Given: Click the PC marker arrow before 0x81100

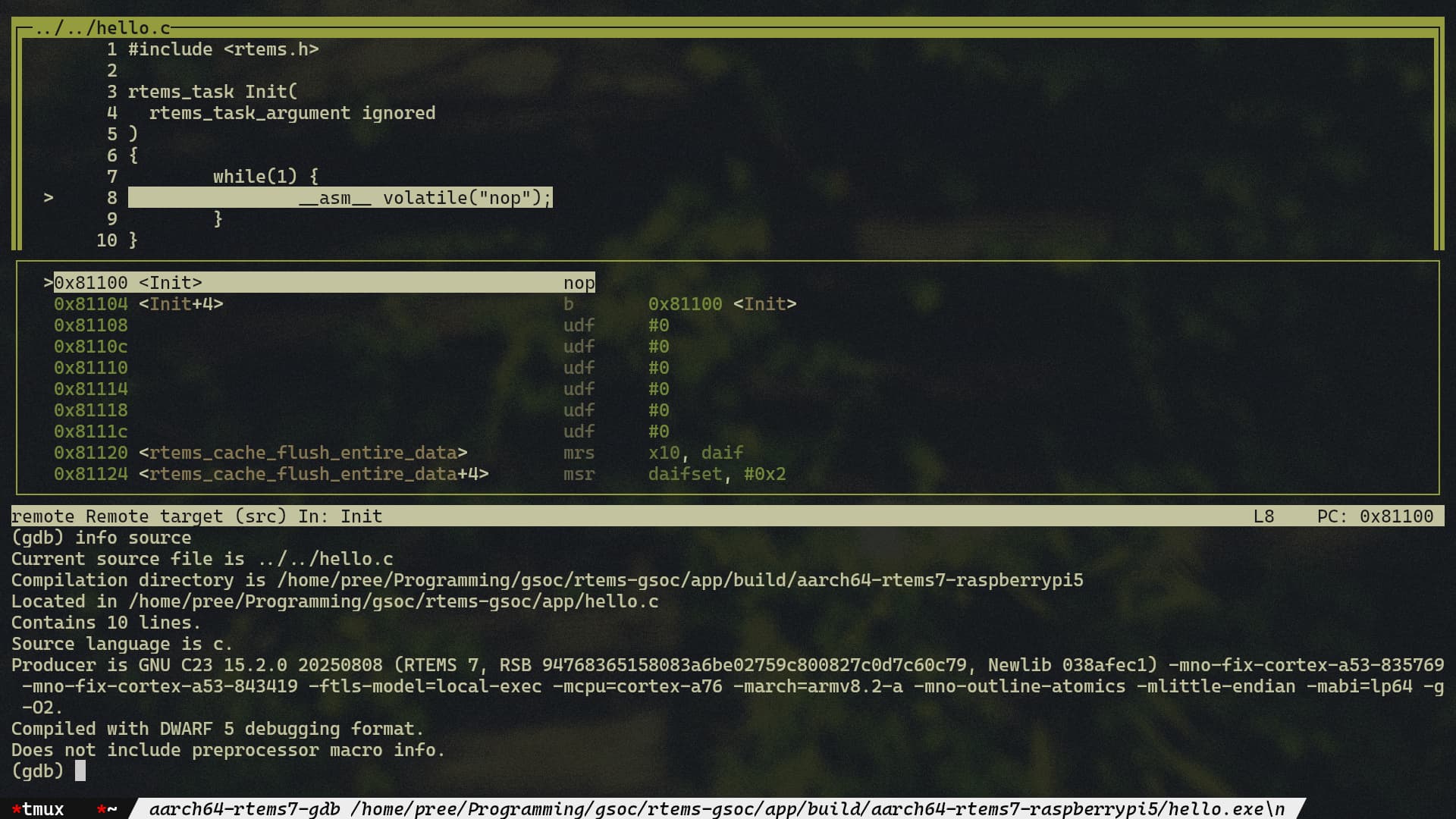Looking at the screenshot, I should point(49,283).
